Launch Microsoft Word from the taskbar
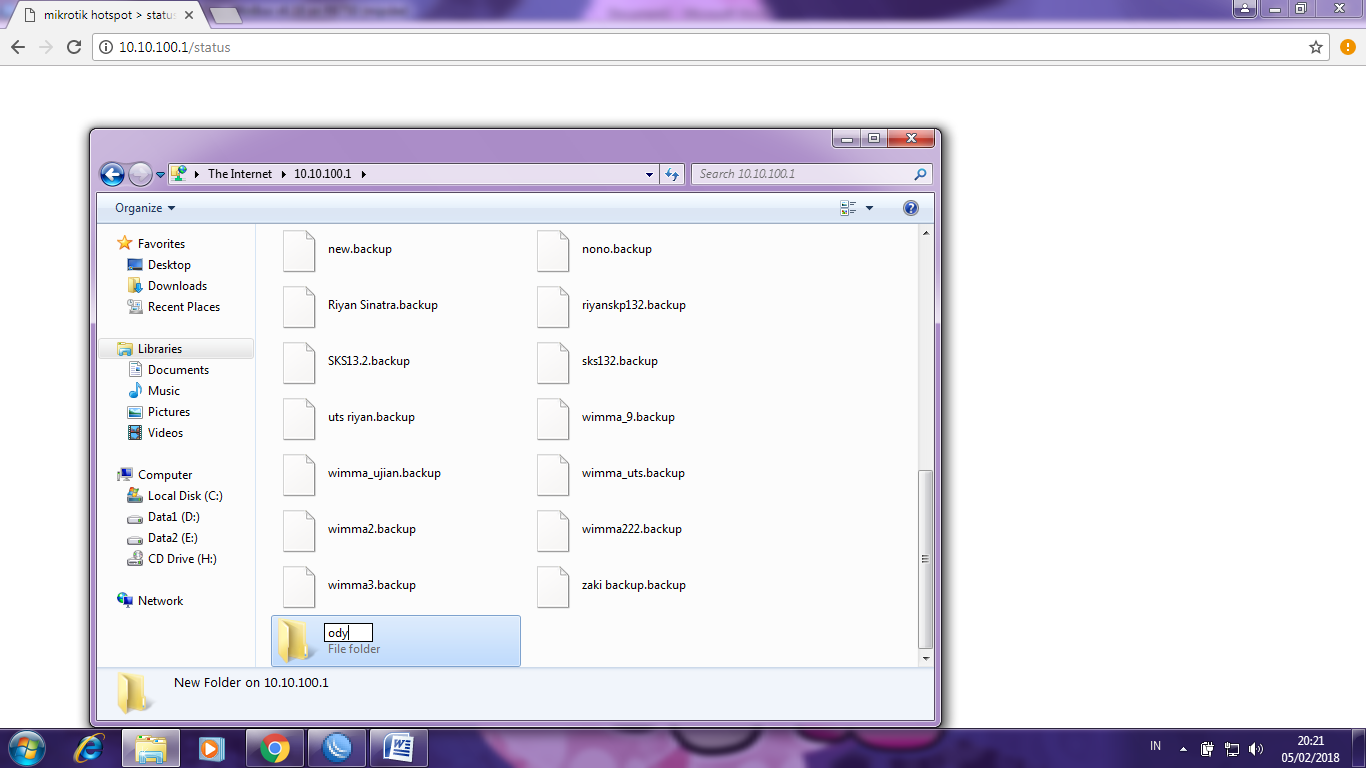Screen dimensions: 1366x768 click(399, 747)
